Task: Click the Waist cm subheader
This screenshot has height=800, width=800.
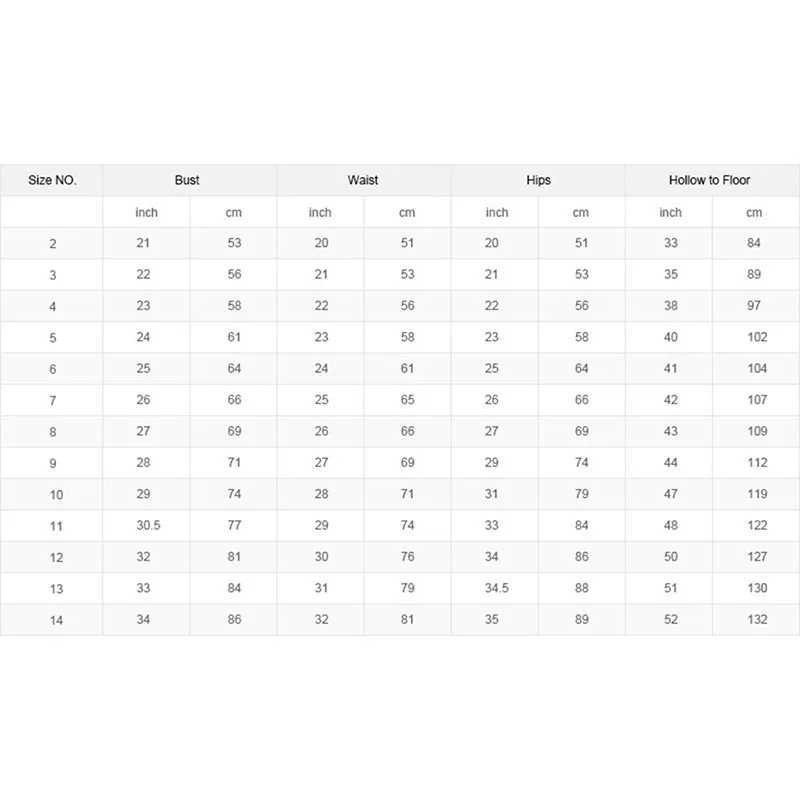Action: pyautogui.click(x=407, y=212)
